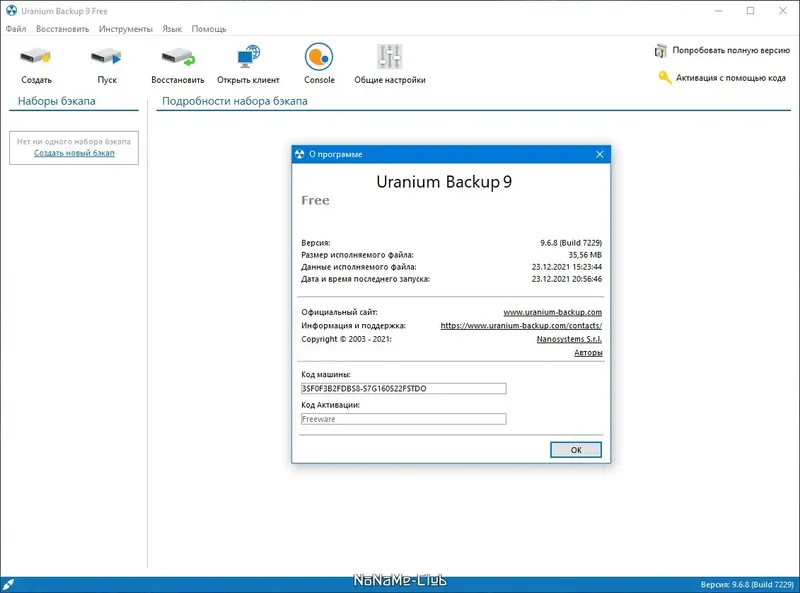This screenshot has height=593, width=800.
Task: Select the Наборы бэкапа panel header
Action: coord(57,101)
